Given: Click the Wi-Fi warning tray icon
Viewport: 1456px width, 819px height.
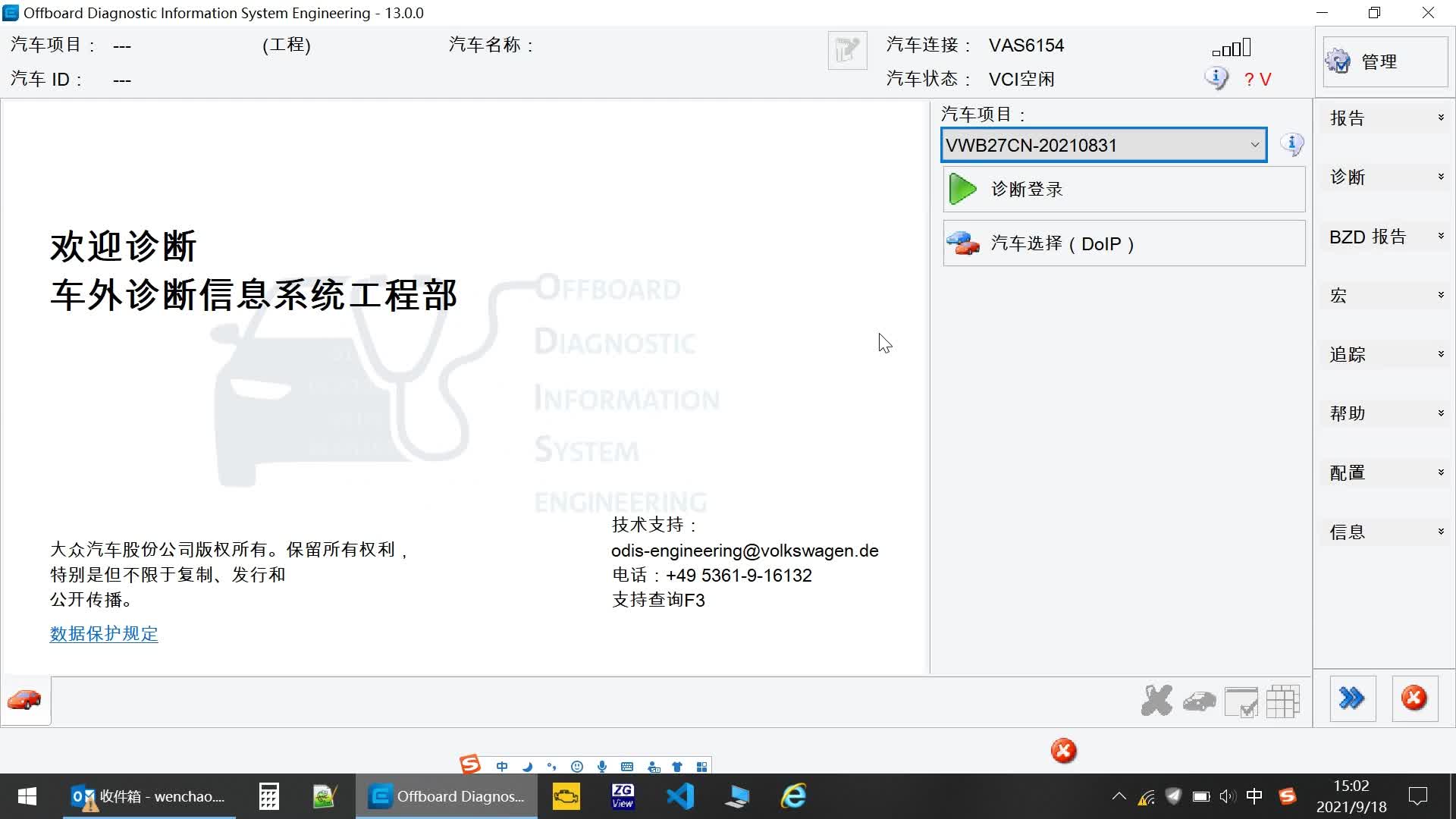Looking at the screenshot, I should pyautogui.click(x=1146, y=796).
